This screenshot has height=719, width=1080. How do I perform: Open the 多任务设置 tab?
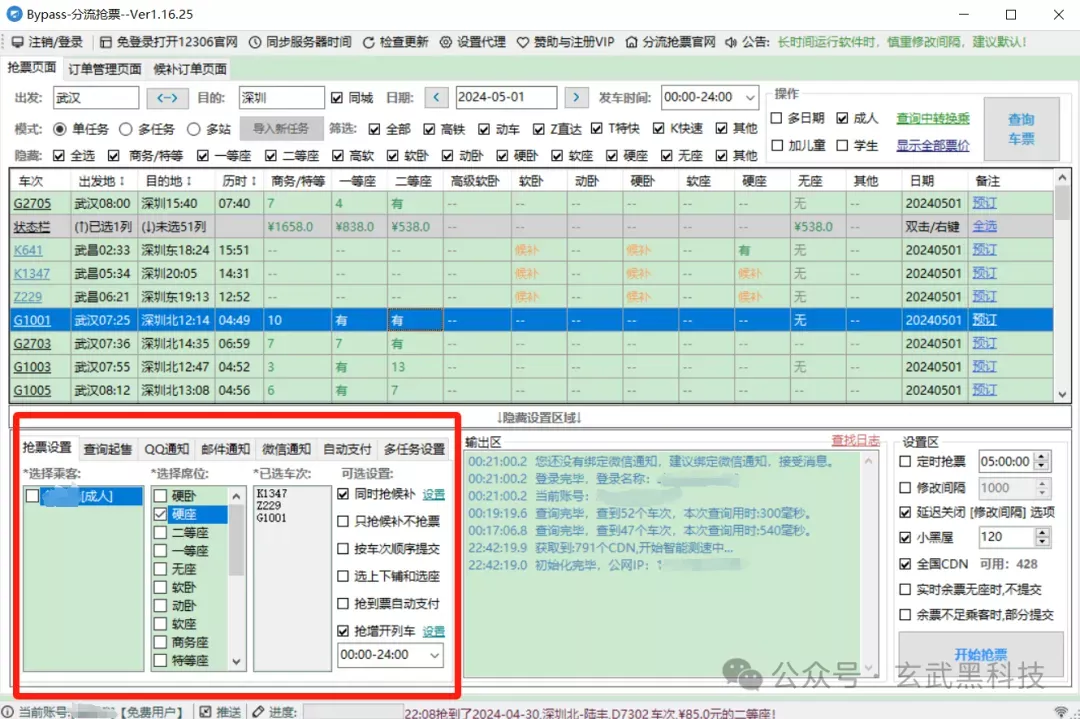tap(414, 449)
